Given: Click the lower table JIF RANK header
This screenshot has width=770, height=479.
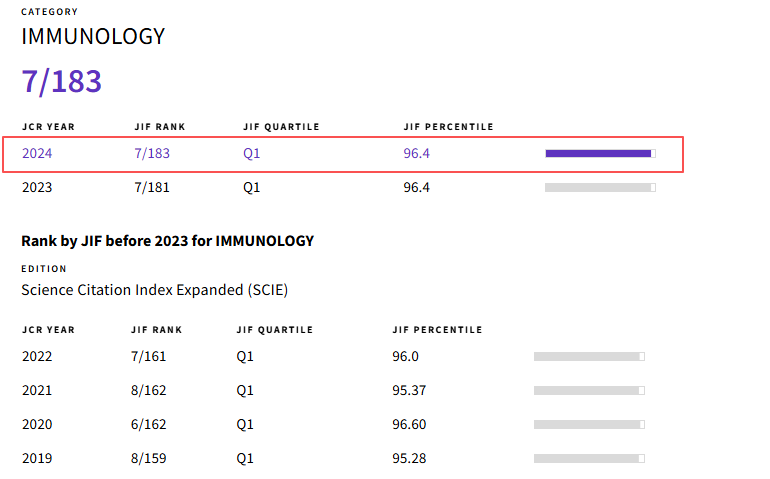Looking at the screenshot, I should [x=156, y=330].
